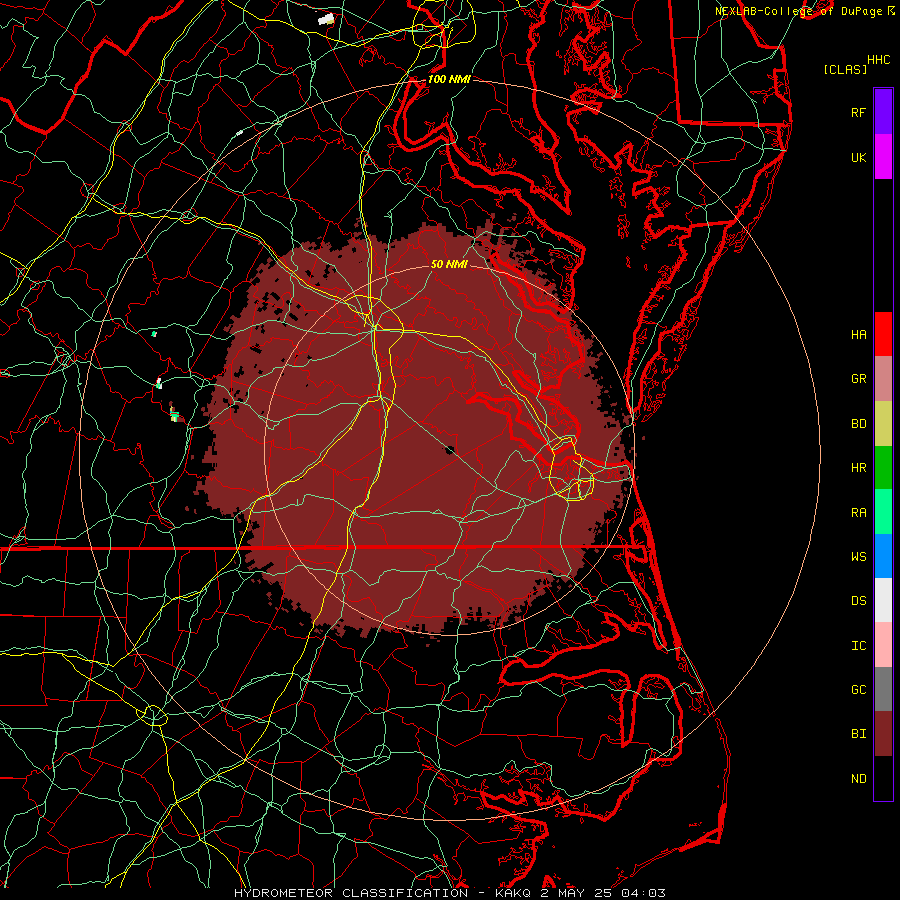Click the GR pink legend swatch
Viewport: 900px width, 900px height.
tap(883, 379)
